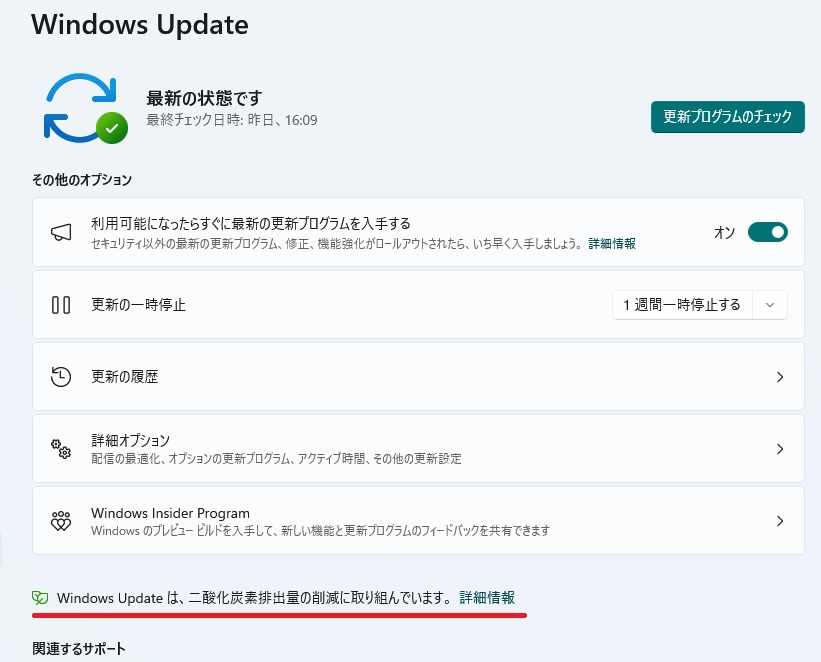
Task: Click the 1 週間一時停止する button
Action: [682, 305]
